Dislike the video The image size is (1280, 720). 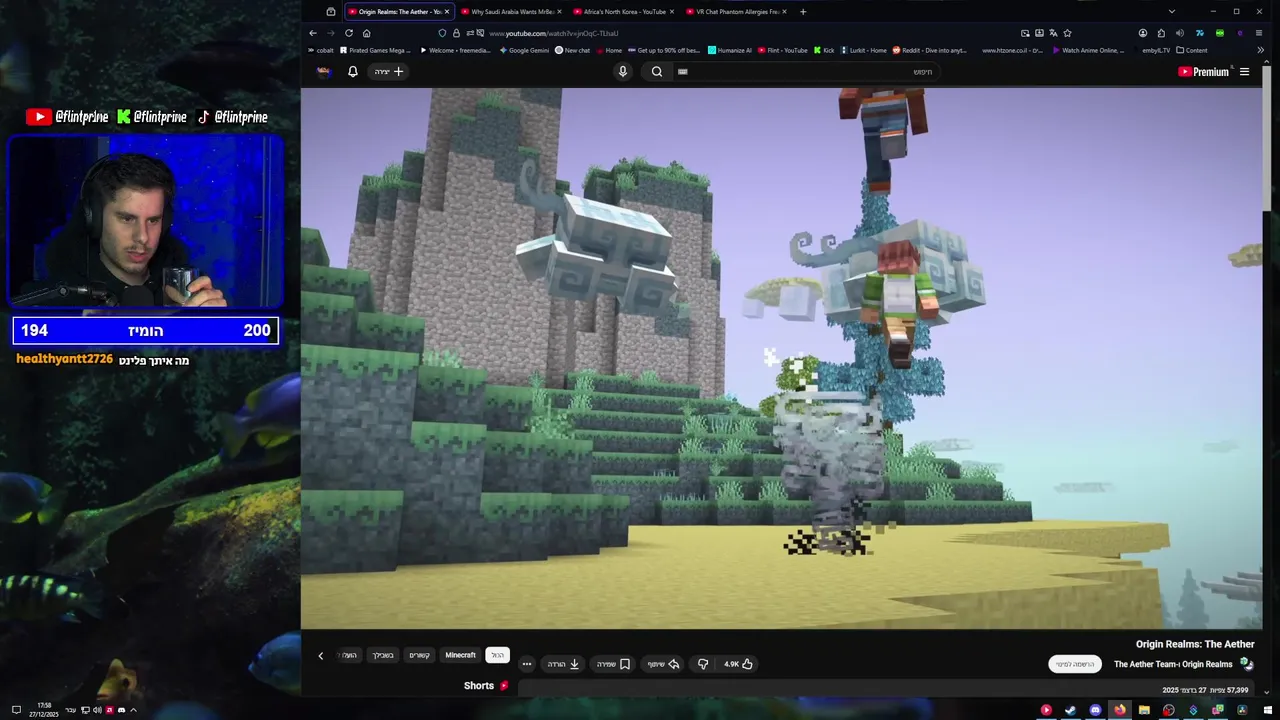pyautogui.click(x=703, y=664)
